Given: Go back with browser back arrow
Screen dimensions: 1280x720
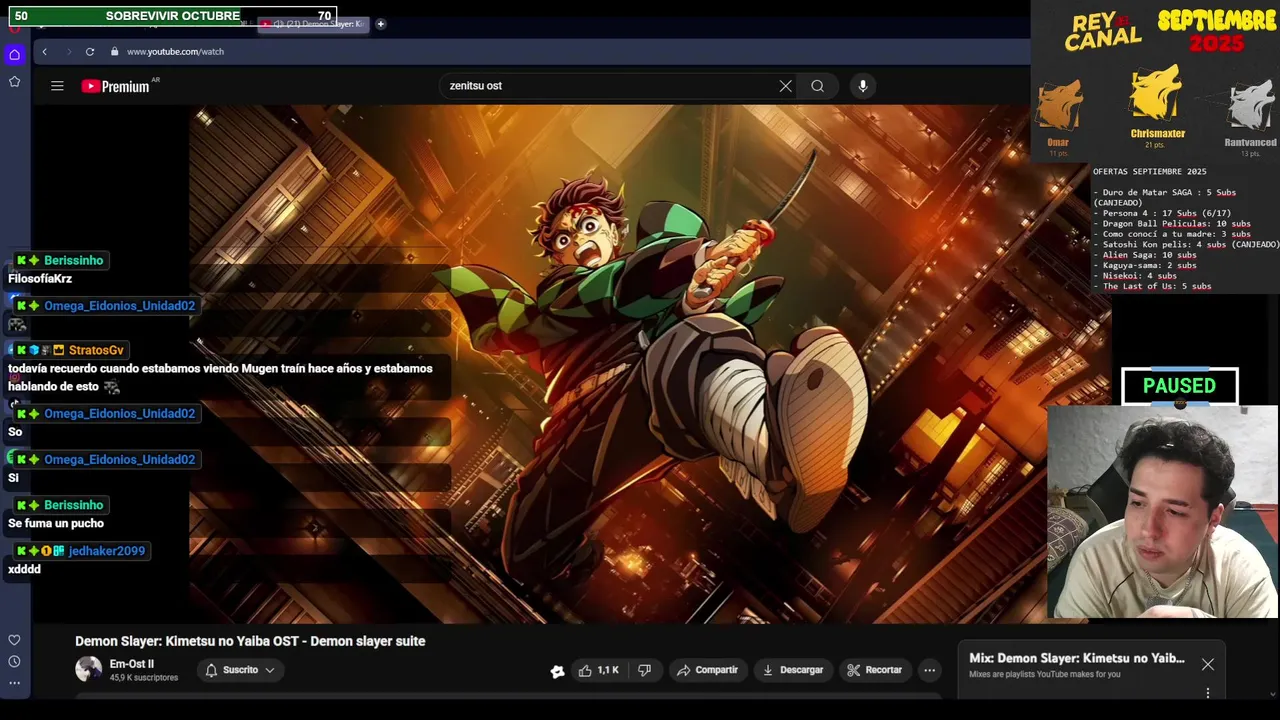Looking at the screenshot, I should (44, 51).
